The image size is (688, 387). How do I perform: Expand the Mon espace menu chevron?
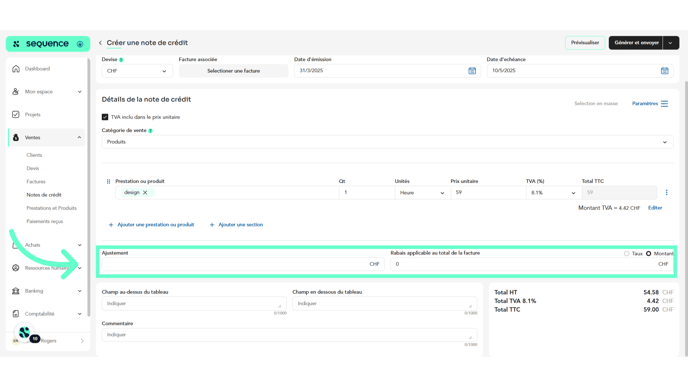pos(79,92)
